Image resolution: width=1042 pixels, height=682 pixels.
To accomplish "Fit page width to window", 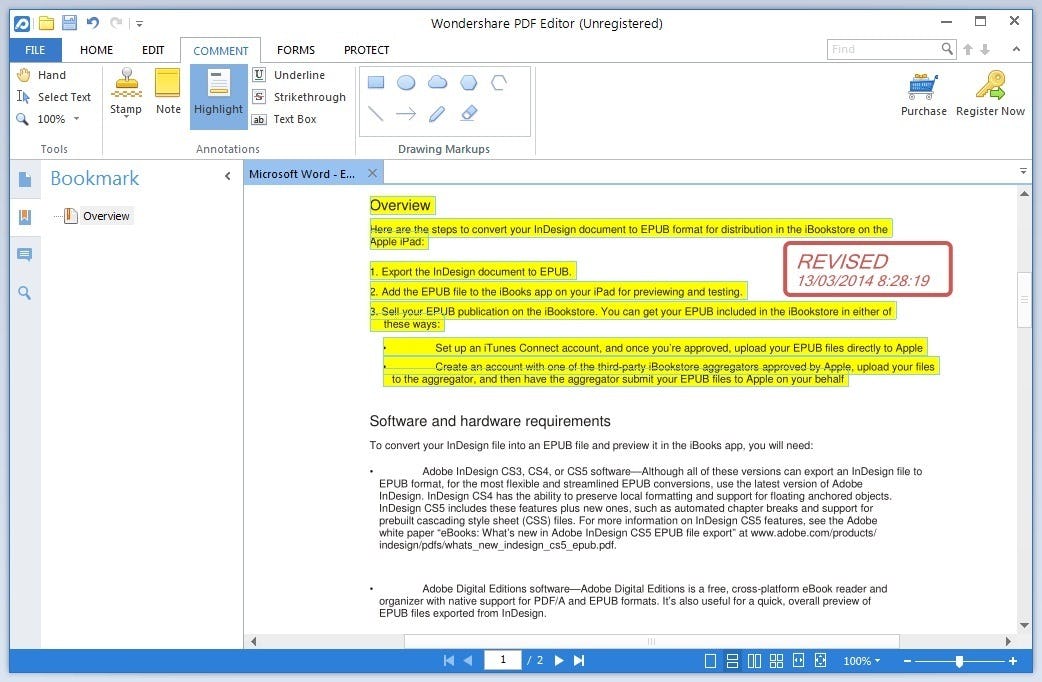I will tap(799, 661).
